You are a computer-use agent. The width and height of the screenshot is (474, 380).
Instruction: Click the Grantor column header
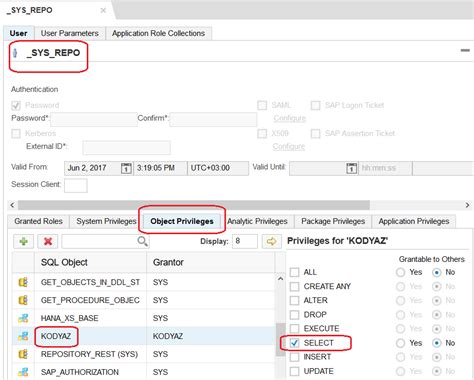coord(211,263)
